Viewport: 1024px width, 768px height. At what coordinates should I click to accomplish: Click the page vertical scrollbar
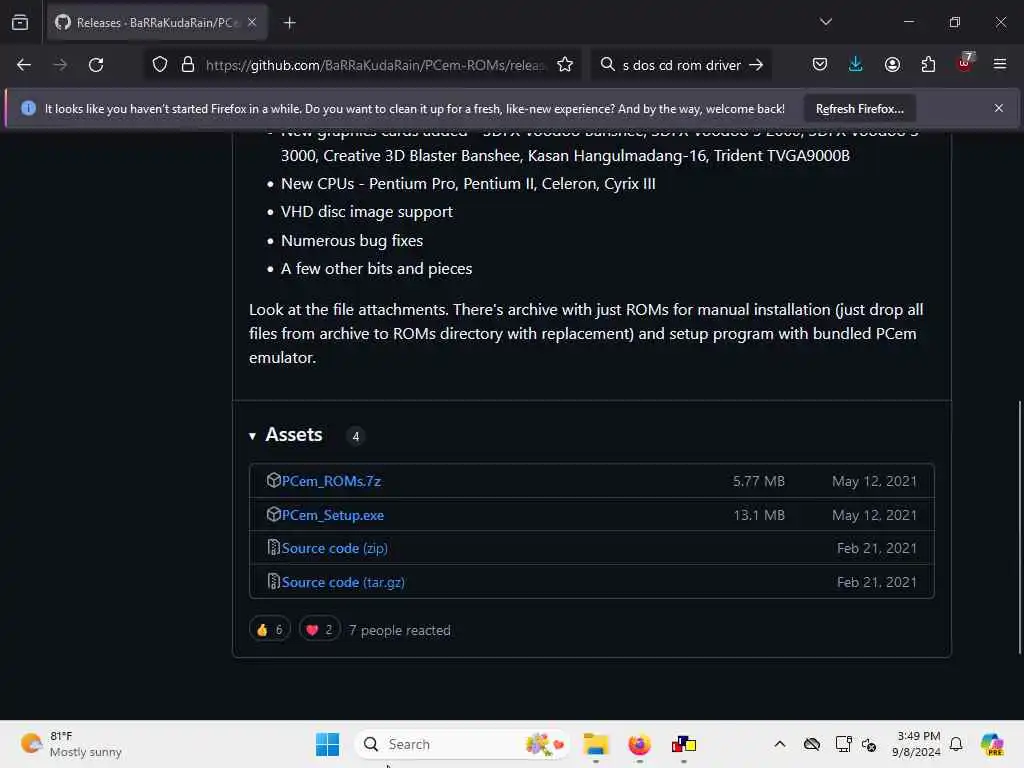point(1019,528)
